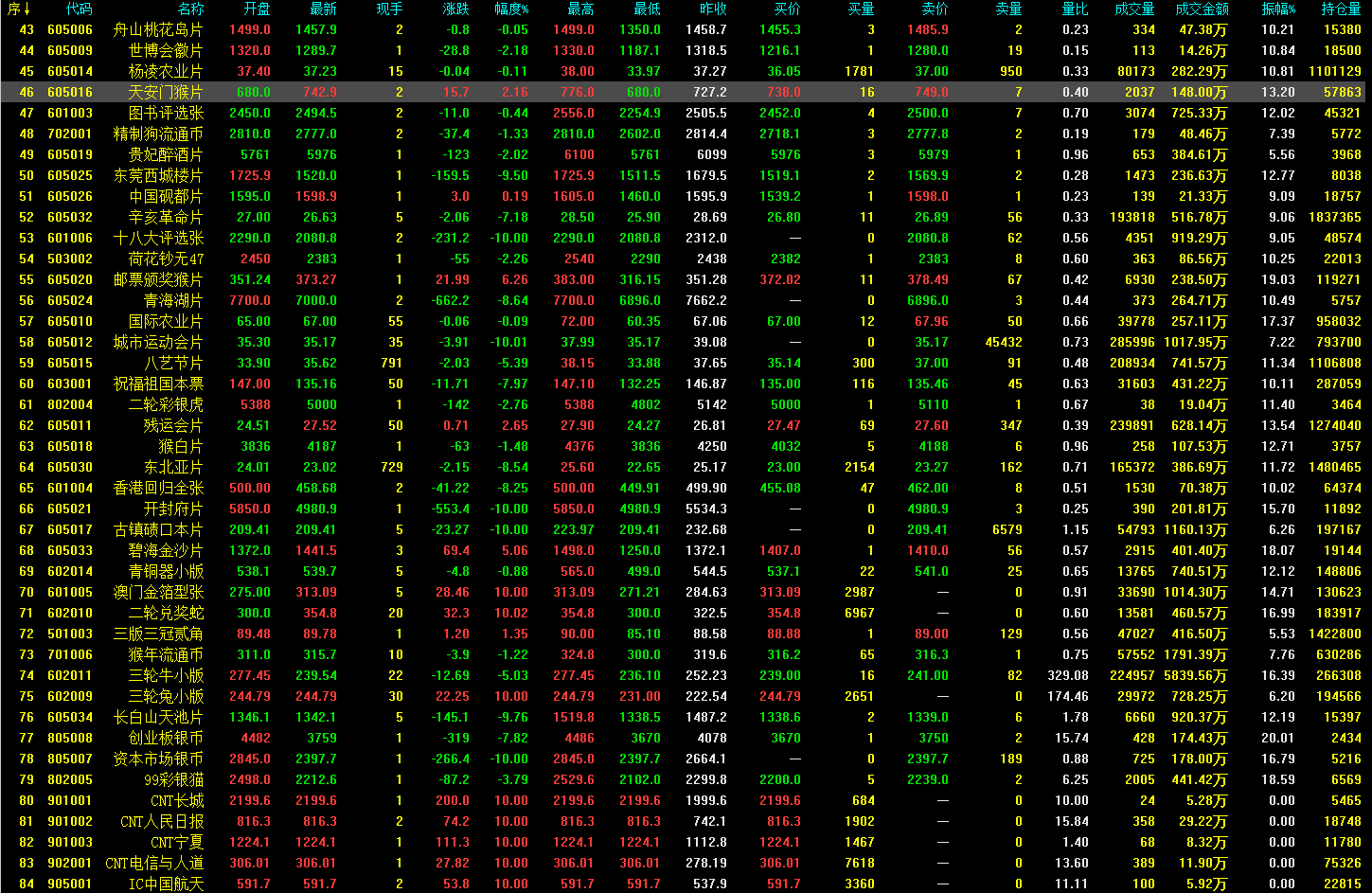Select the 祝福祖国本票 row name
This screenshot has height=893, width=1372.
pyautogui.click(x=158, y=384)
